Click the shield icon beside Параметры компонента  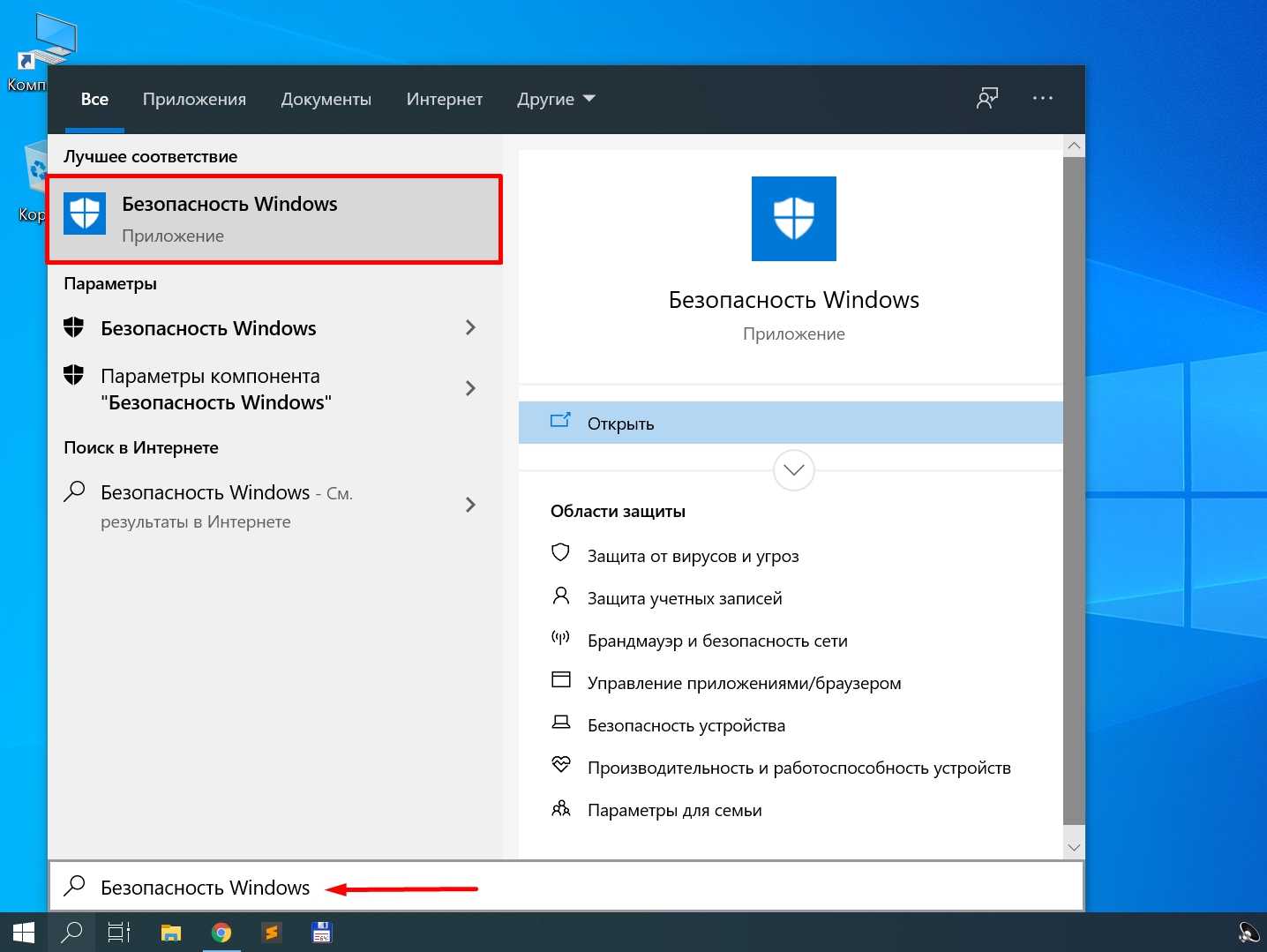pos(74,375)
